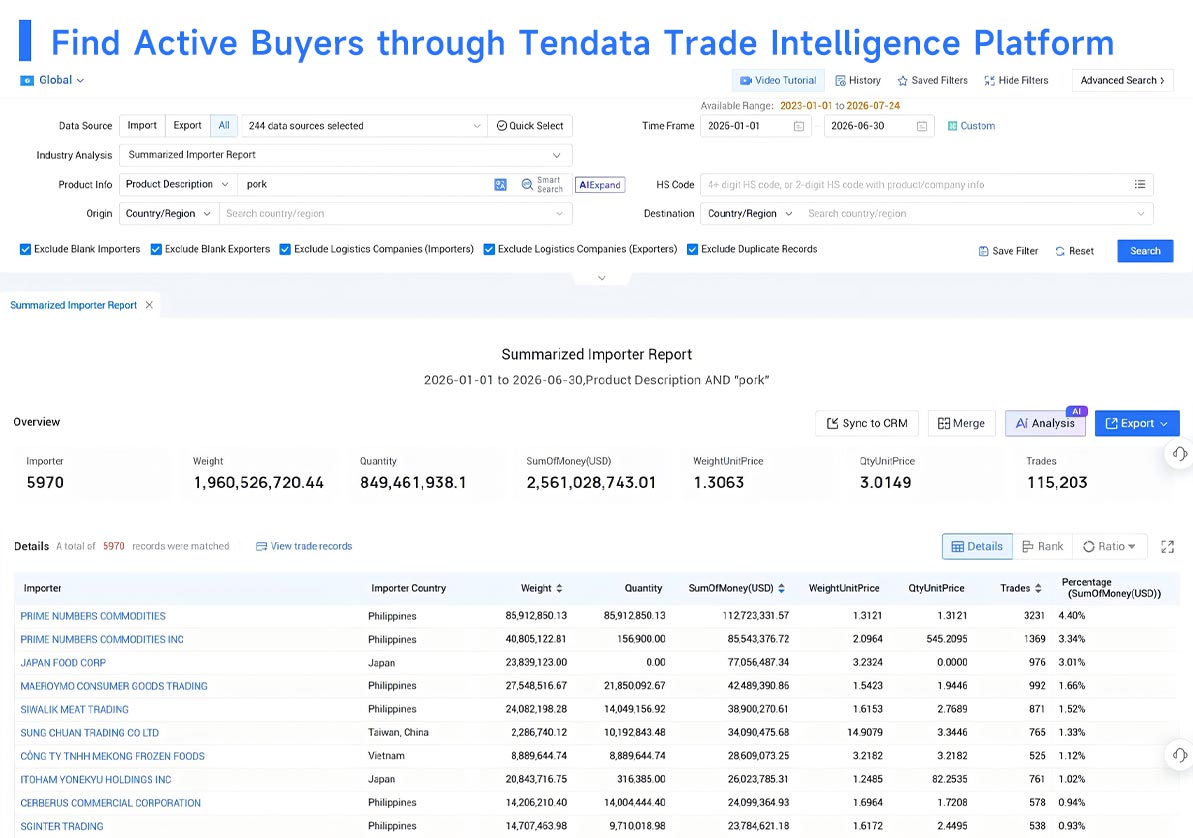
Task: Toggle Exclude Duplicate Records checkbox
Action: 692,250
